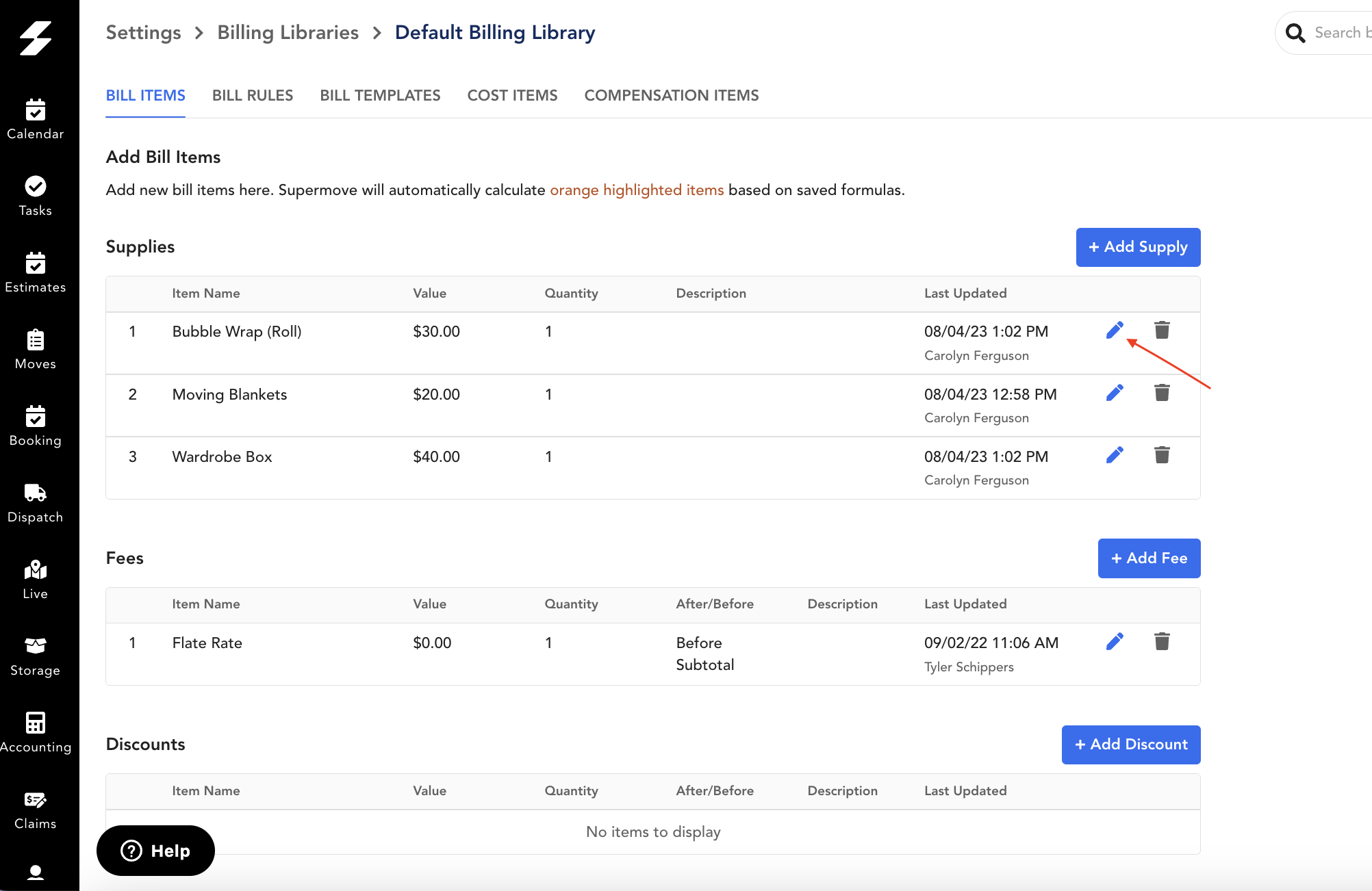Click the Discounts section heading
This screenshot has height=891, width=1372.
tap(145, 744)
